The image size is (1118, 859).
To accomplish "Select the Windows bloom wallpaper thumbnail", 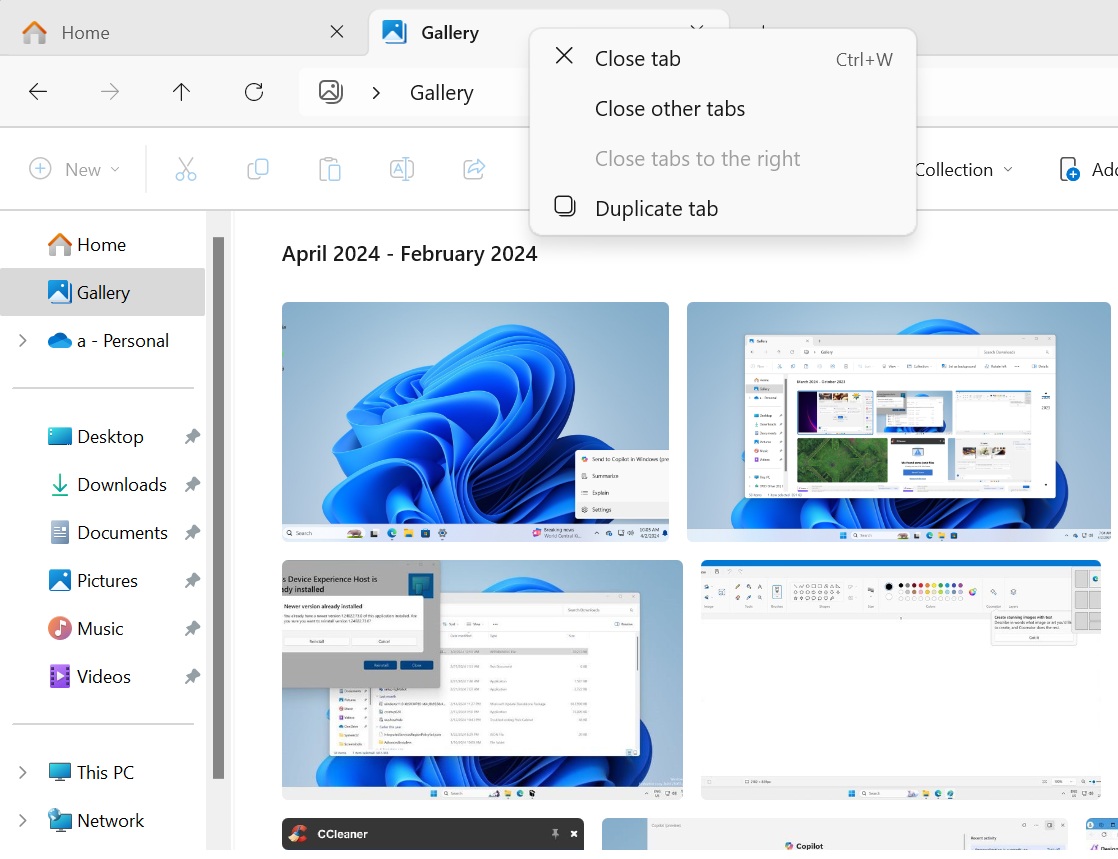I will (477, 421).
